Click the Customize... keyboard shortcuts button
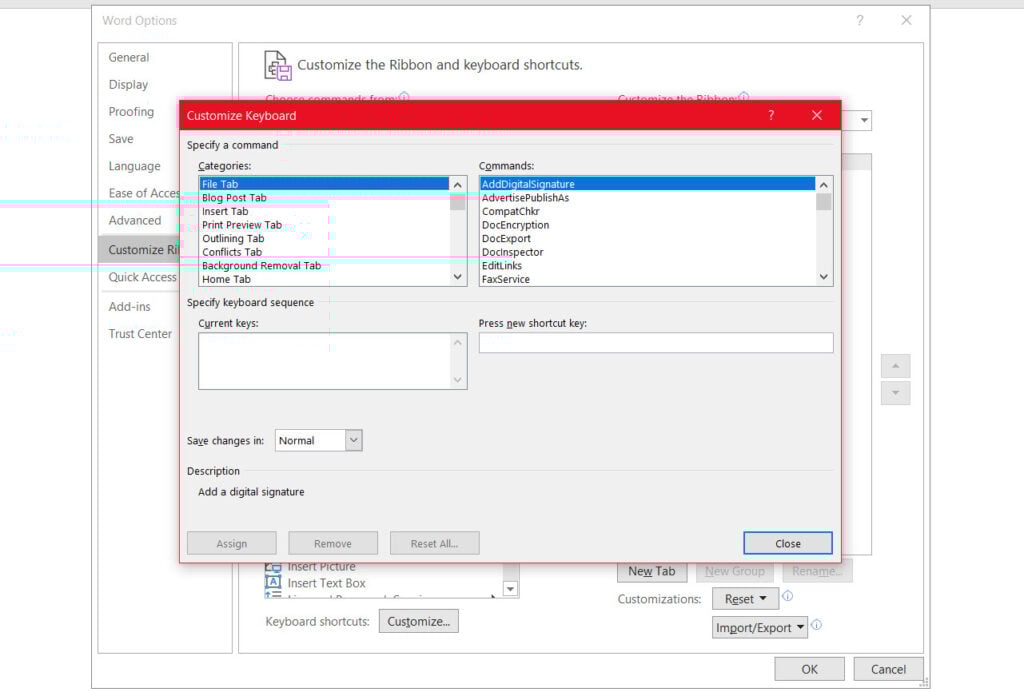1024x692 pixels. (419, 621)
